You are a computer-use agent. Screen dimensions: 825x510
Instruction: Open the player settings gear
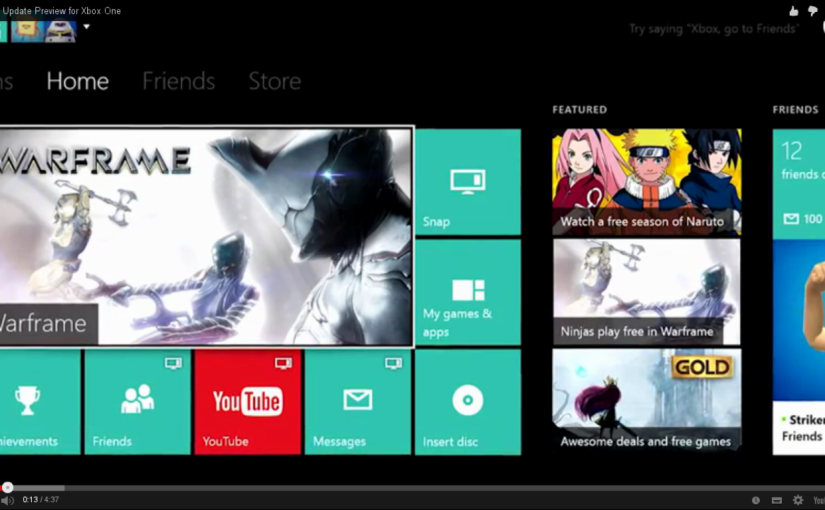tap(798, 500)
